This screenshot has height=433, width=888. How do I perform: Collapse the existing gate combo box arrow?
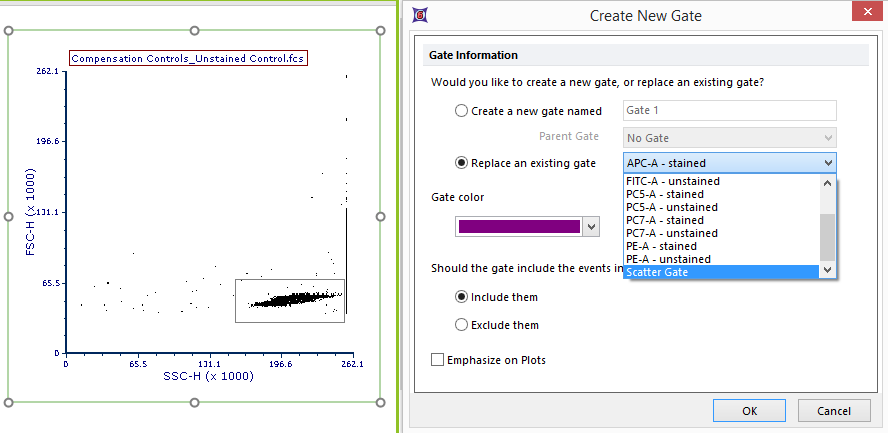[827, 163]
